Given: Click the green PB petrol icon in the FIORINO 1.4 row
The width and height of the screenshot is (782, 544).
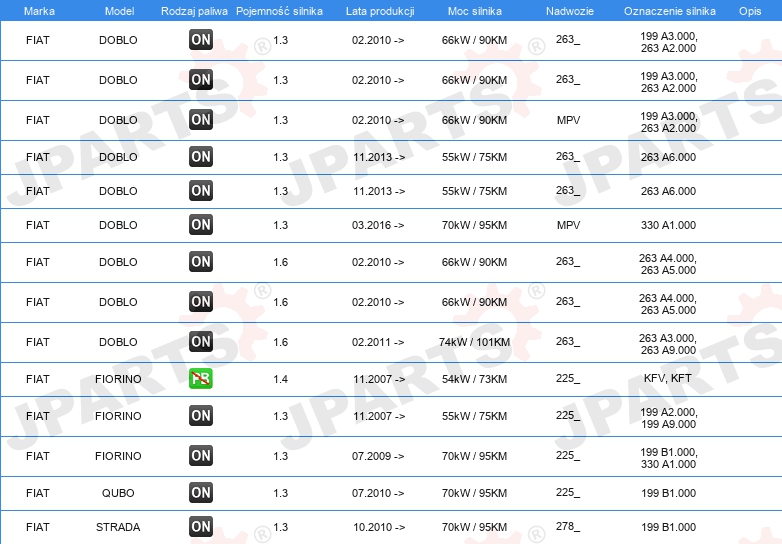Looking at the screenshot, I should 201,379.
